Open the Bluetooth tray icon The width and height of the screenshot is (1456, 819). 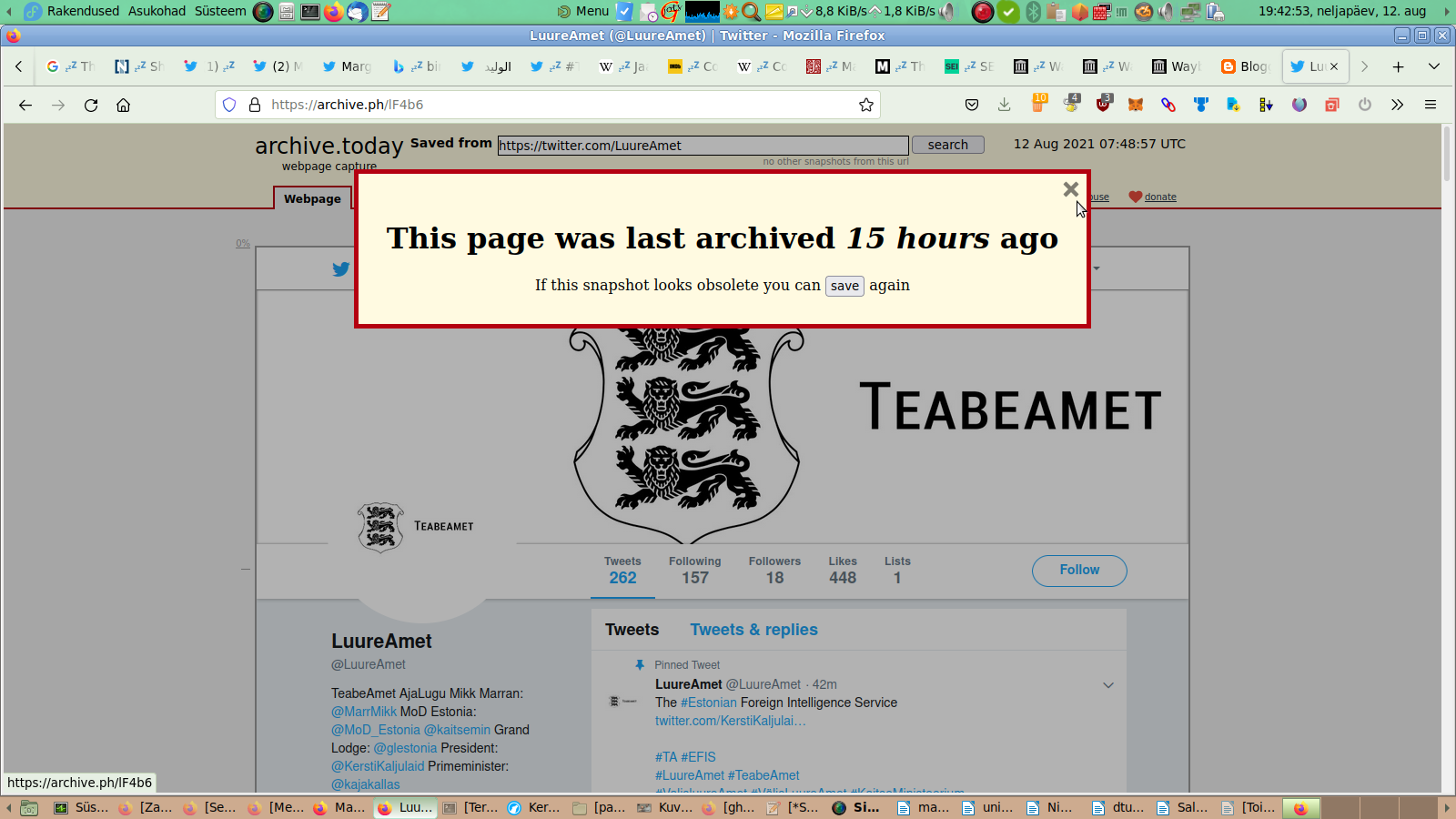[x=1033, y=12]
